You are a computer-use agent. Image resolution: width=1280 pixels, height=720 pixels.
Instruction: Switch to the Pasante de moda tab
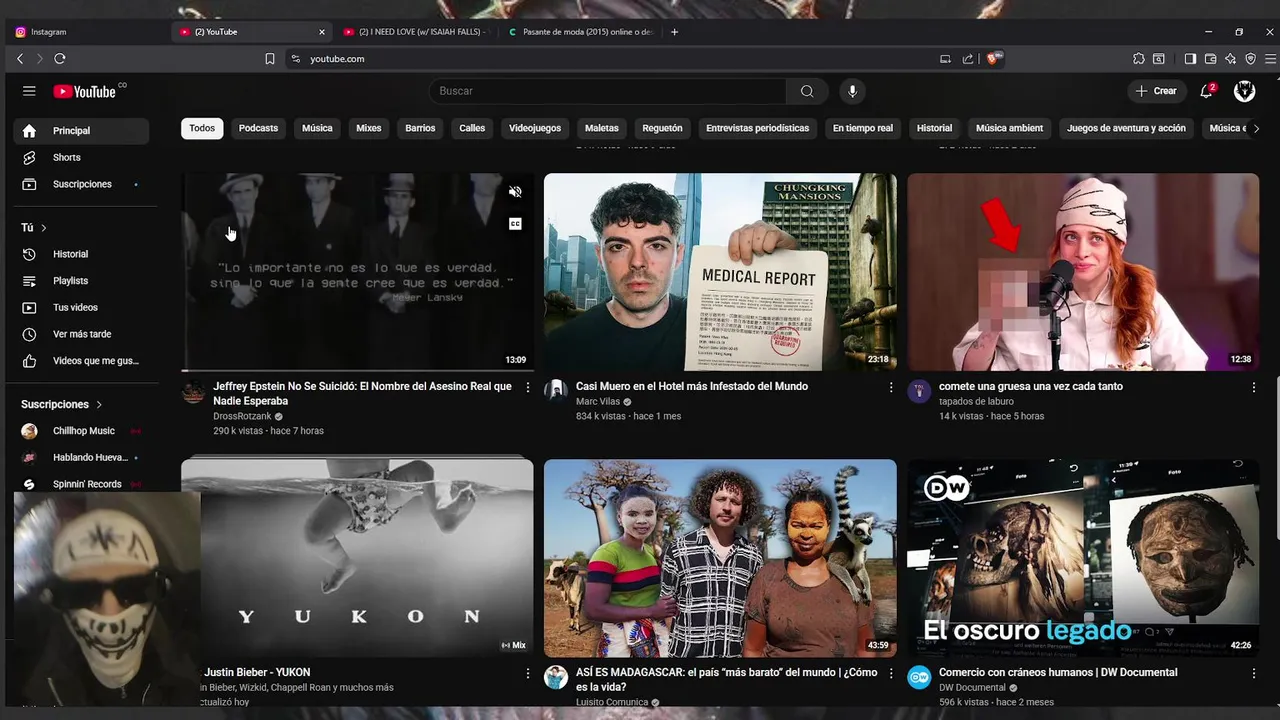(580, 32)
